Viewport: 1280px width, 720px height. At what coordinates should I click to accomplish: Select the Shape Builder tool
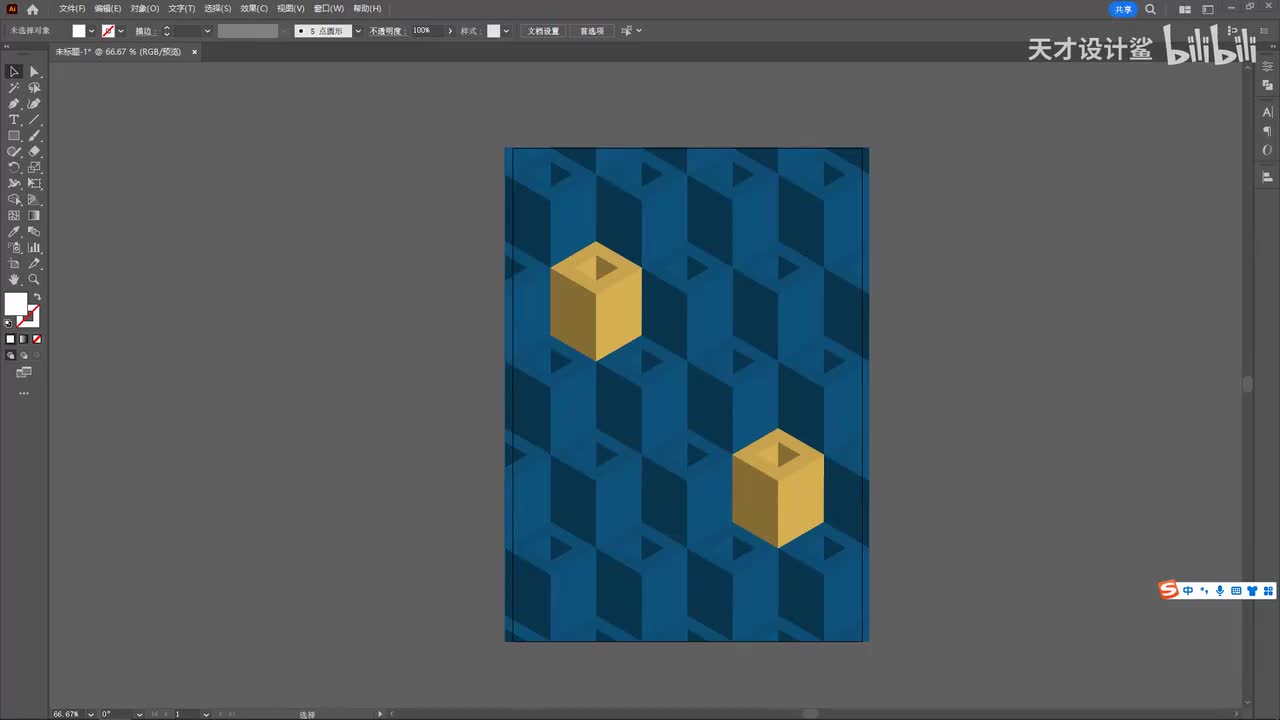[x=14, y=199]
